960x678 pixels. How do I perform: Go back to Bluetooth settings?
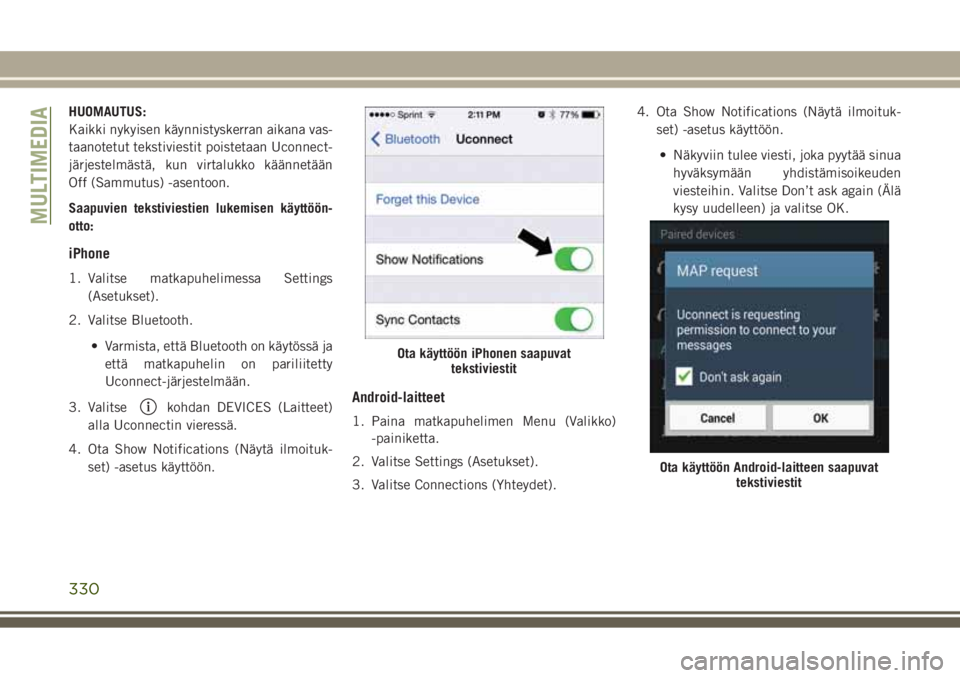pos(405,139)
